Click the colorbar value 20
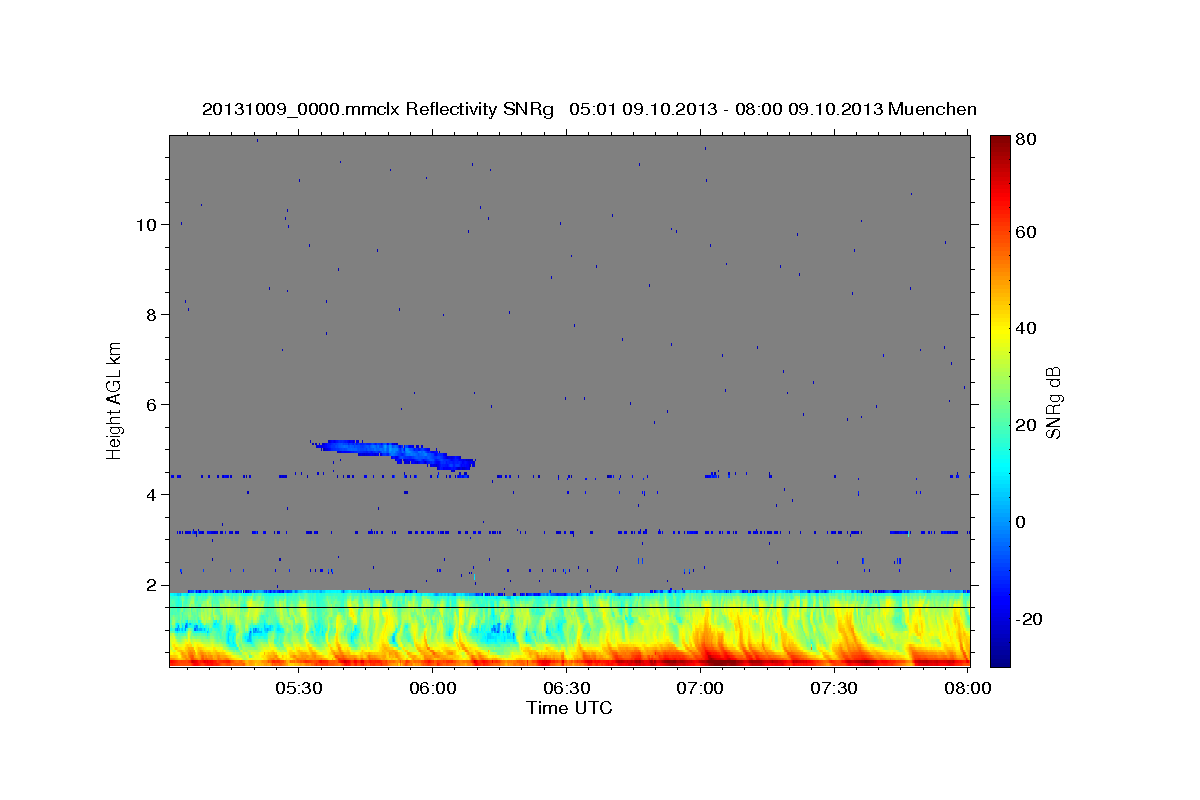 (1025, 425)
